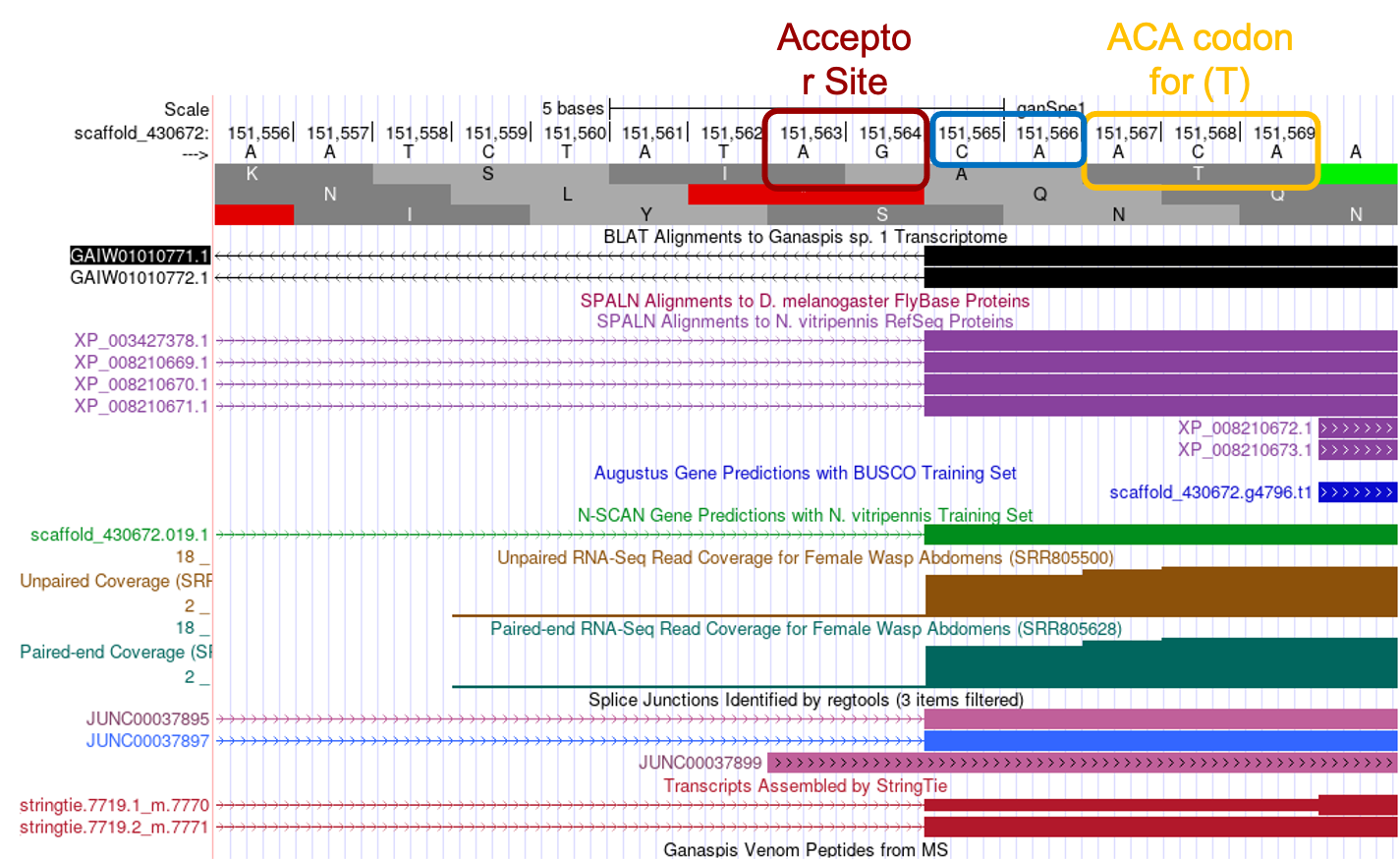The image size is (1400, 859).
Task: Click the blue exon block of JUNC00037897
Action: tap(1161, 741)
